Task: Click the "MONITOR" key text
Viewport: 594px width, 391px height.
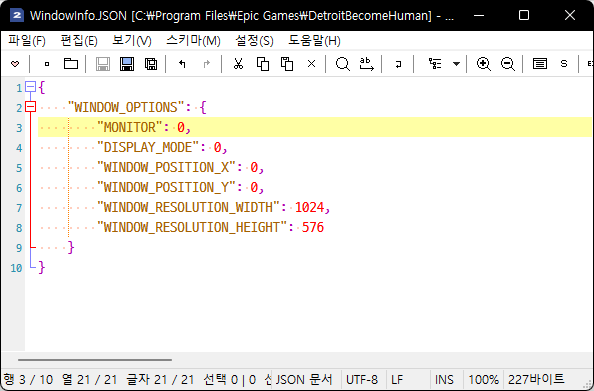Action: [130, 127]
